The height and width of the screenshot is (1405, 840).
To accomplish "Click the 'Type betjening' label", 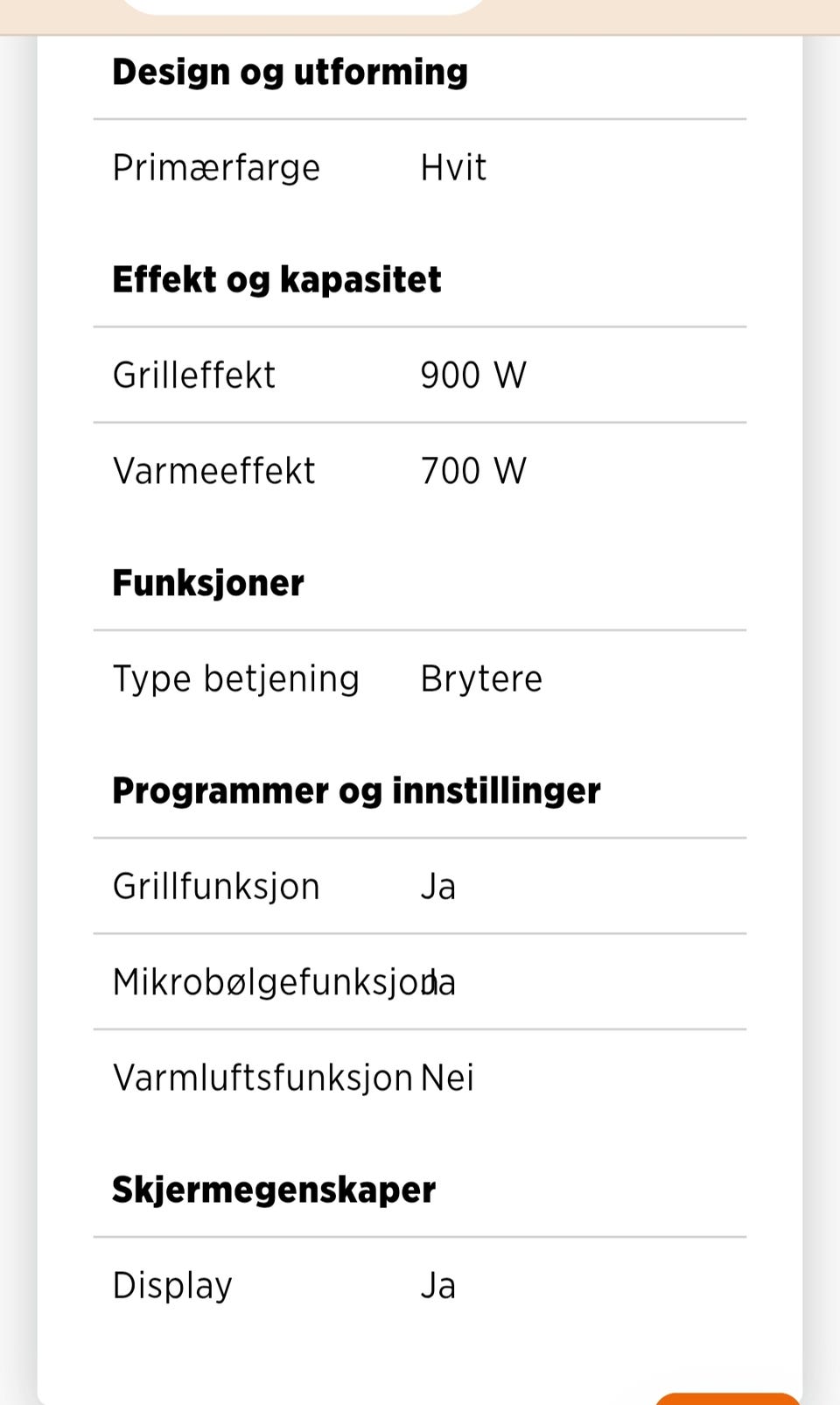I will pyautogui.click(x=236, y=679).
